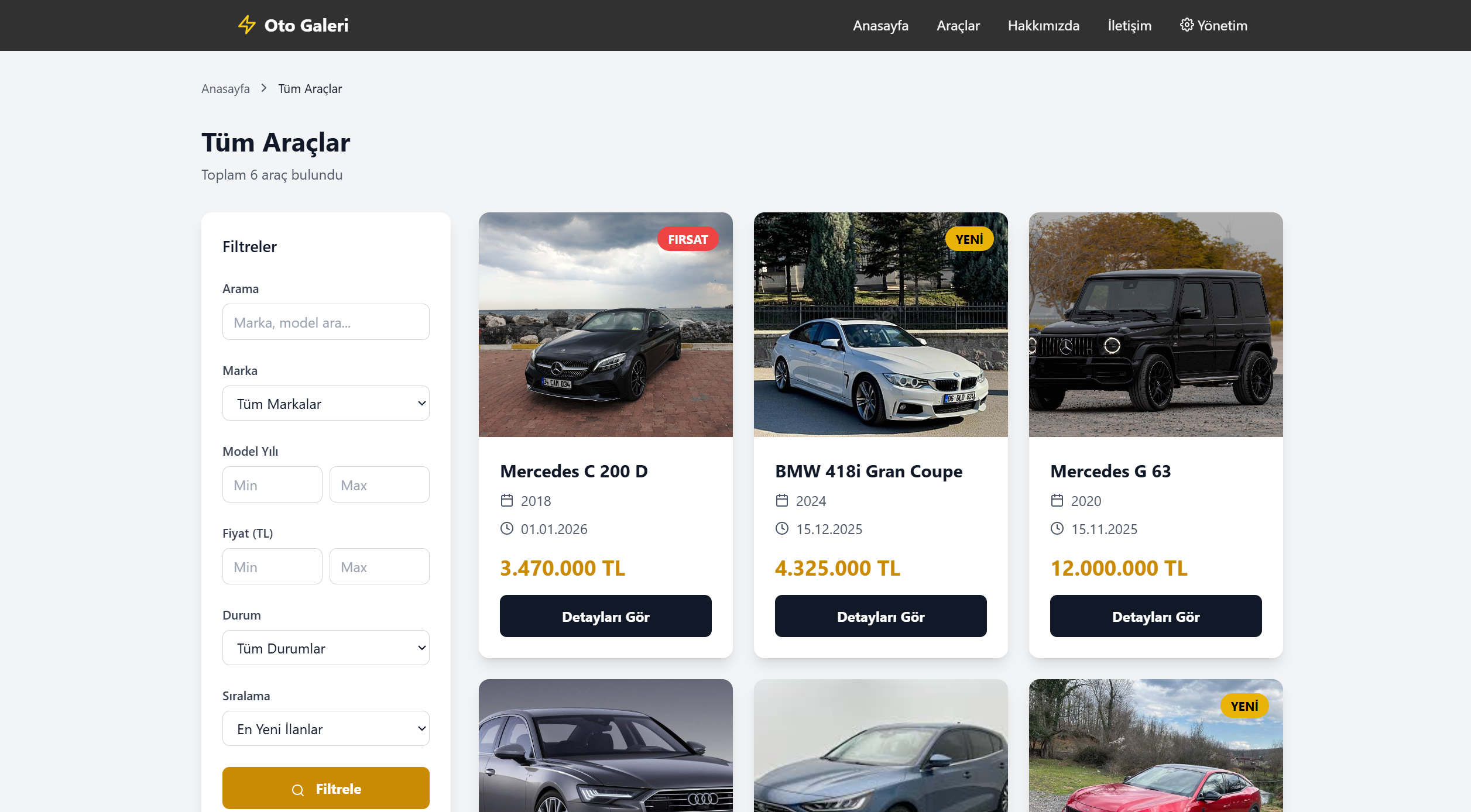Click clock icon beside 15.12.2025 date
The width and height of the screenshot is (1471, 812).
click(782, 529)
